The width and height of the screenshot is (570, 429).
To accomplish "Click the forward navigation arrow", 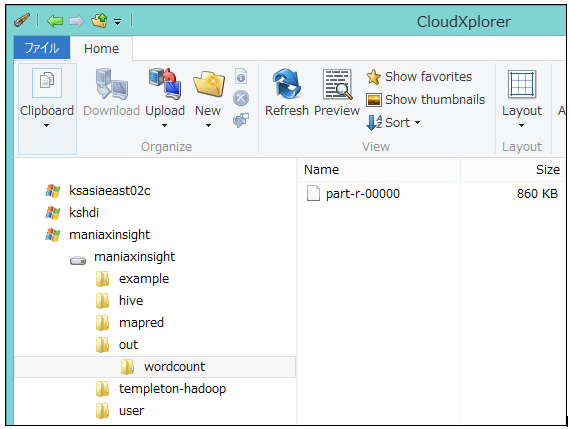I will click(x=76, y=21).
